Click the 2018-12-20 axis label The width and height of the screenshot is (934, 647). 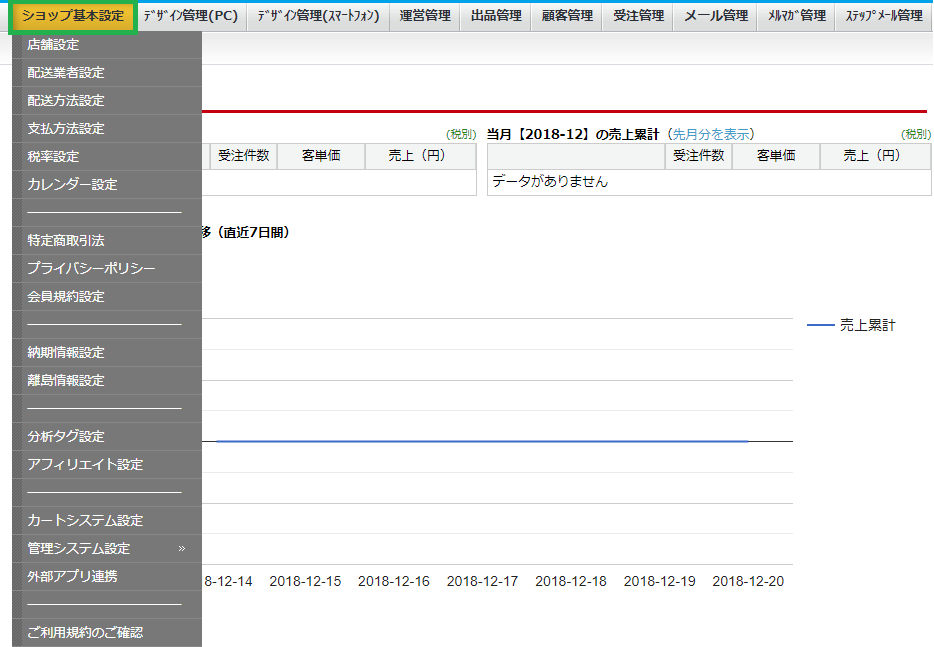(x=748, y=581)
